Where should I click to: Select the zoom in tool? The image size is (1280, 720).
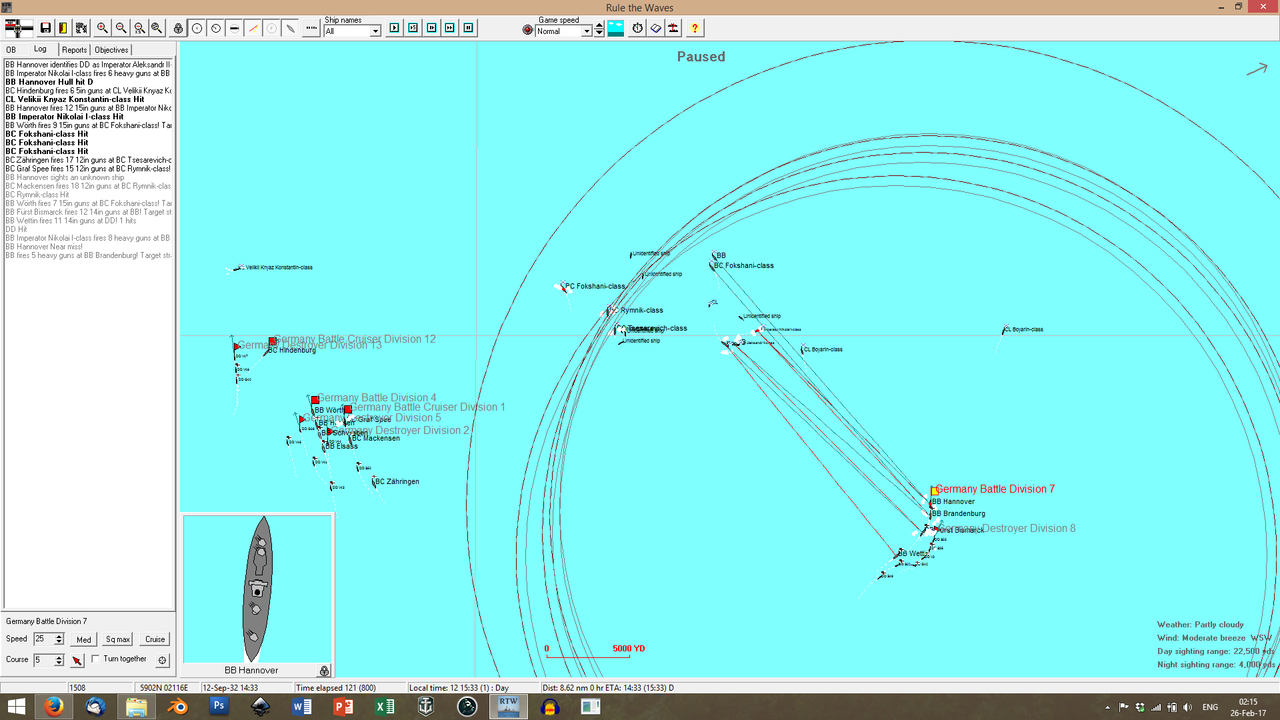click(103, 28)
